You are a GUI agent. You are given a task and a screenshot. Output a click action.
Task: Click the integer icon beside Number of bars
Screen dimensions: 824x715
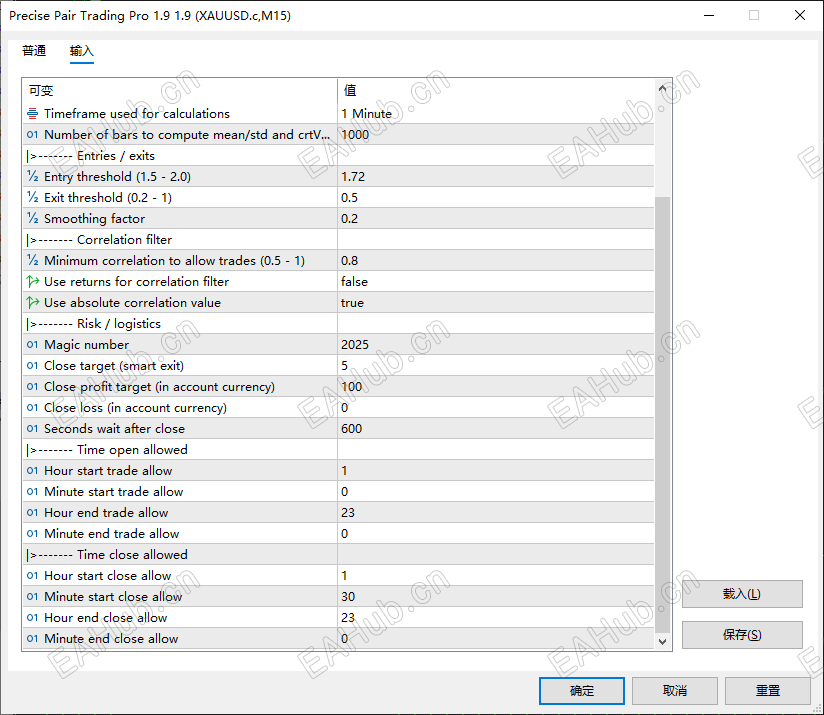click(x=33, y=134)
